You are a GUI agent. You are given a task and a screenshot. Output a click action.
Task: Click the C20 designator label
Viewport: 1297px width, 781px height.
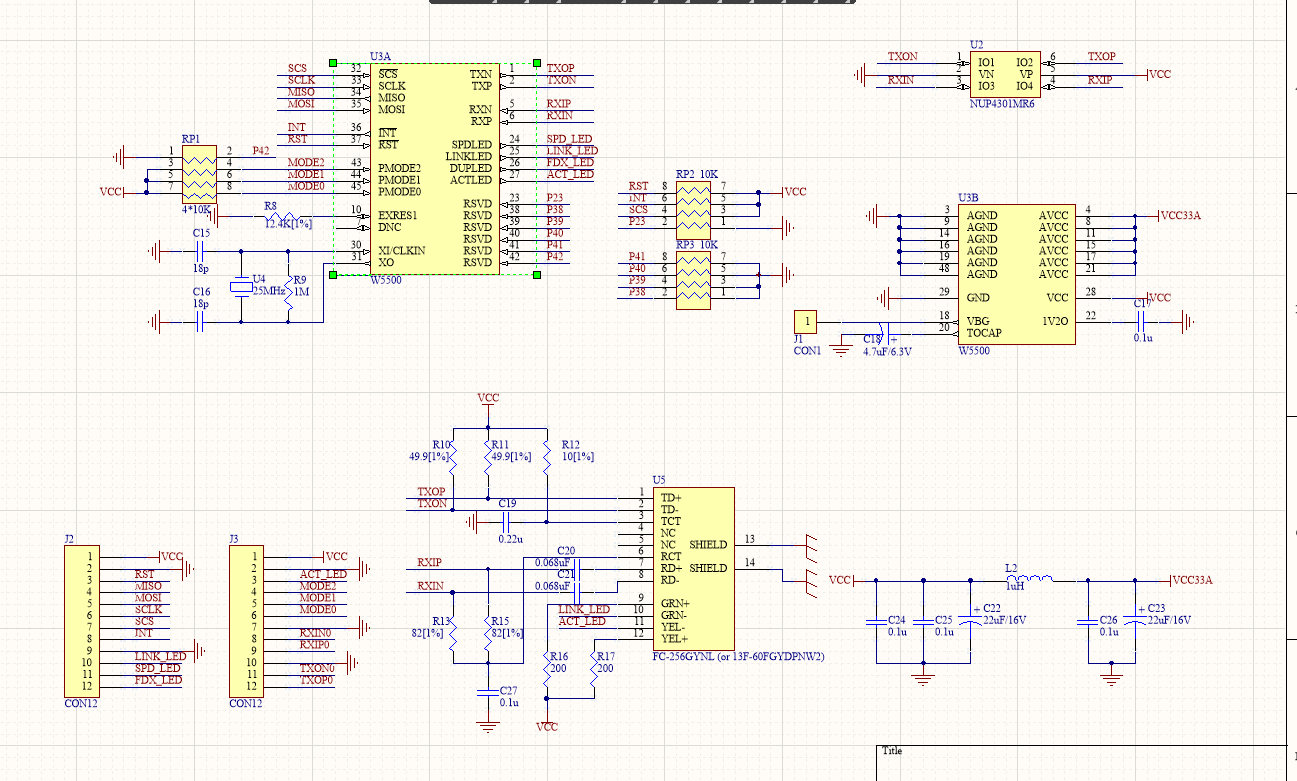pos(567,551)
